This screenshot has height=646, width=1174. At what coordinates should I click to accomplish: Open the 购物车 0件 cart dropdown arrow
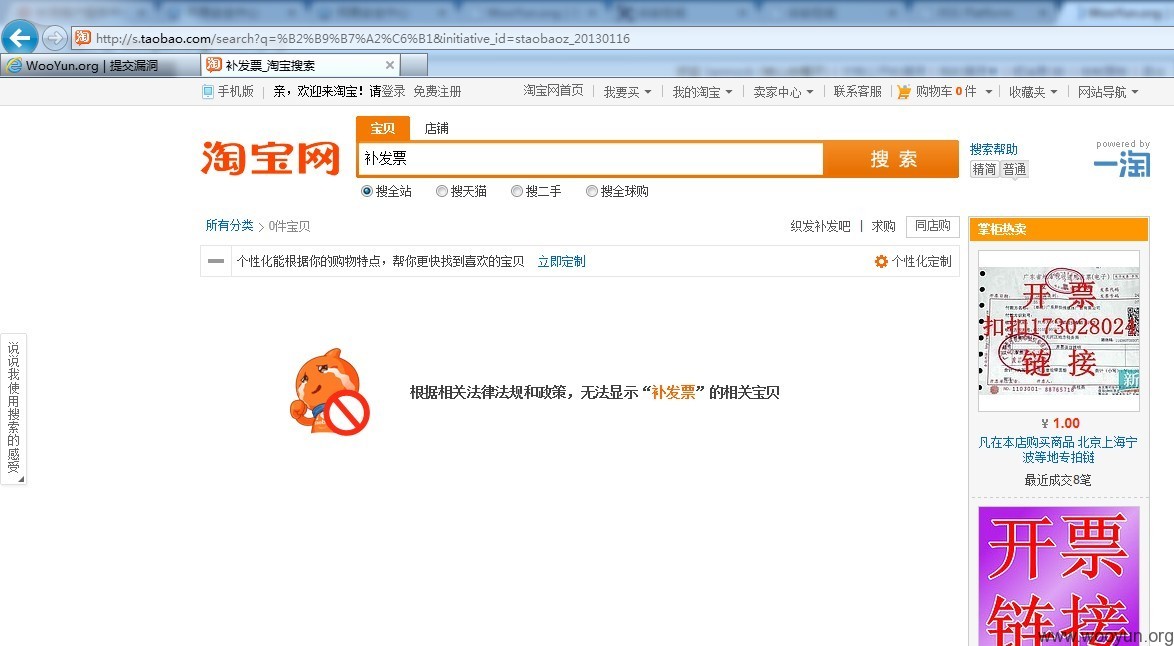(988, 91)
